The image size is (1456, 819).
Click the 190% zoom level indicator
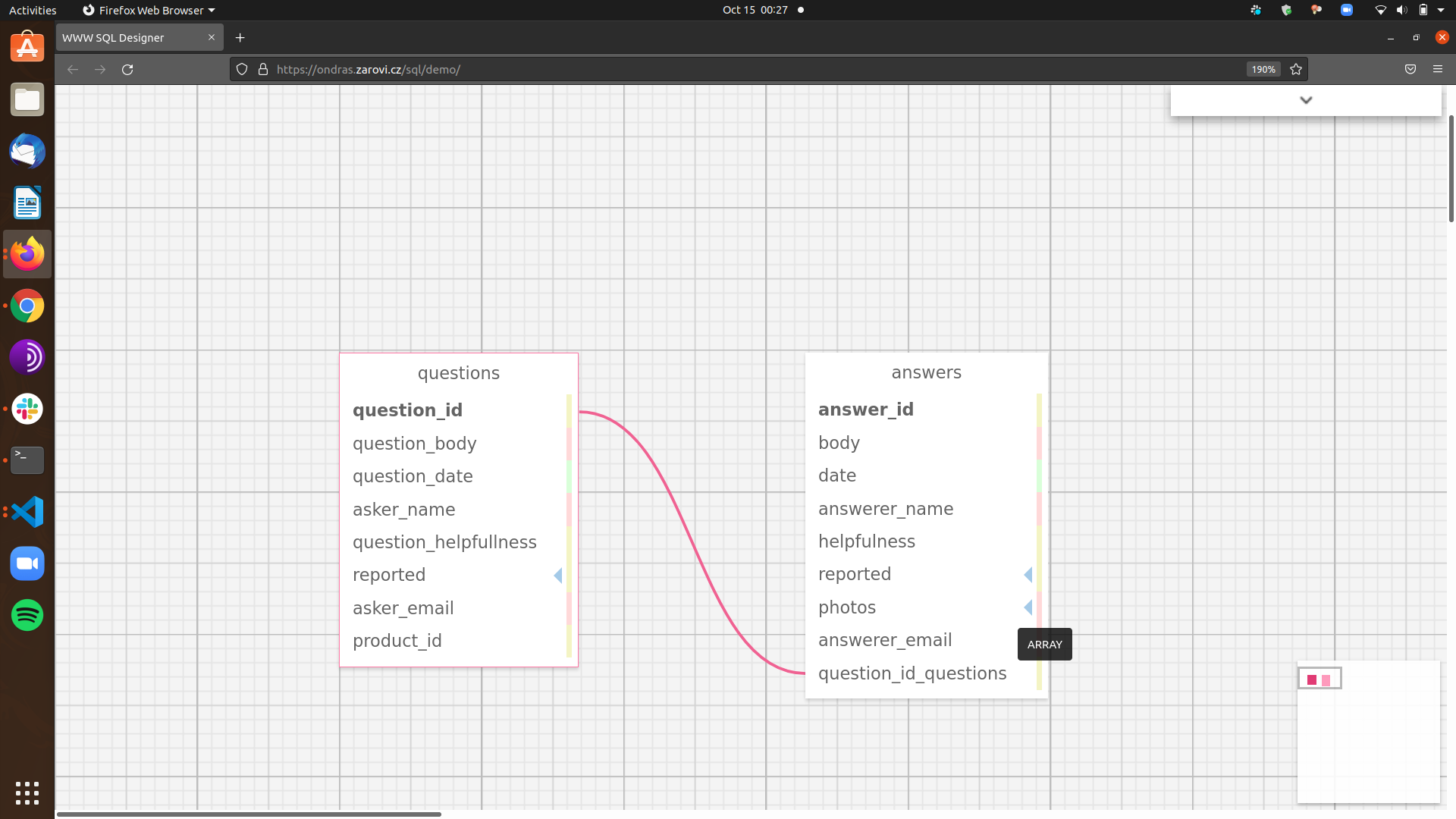pyautogui.click(x=1263, y=69)
